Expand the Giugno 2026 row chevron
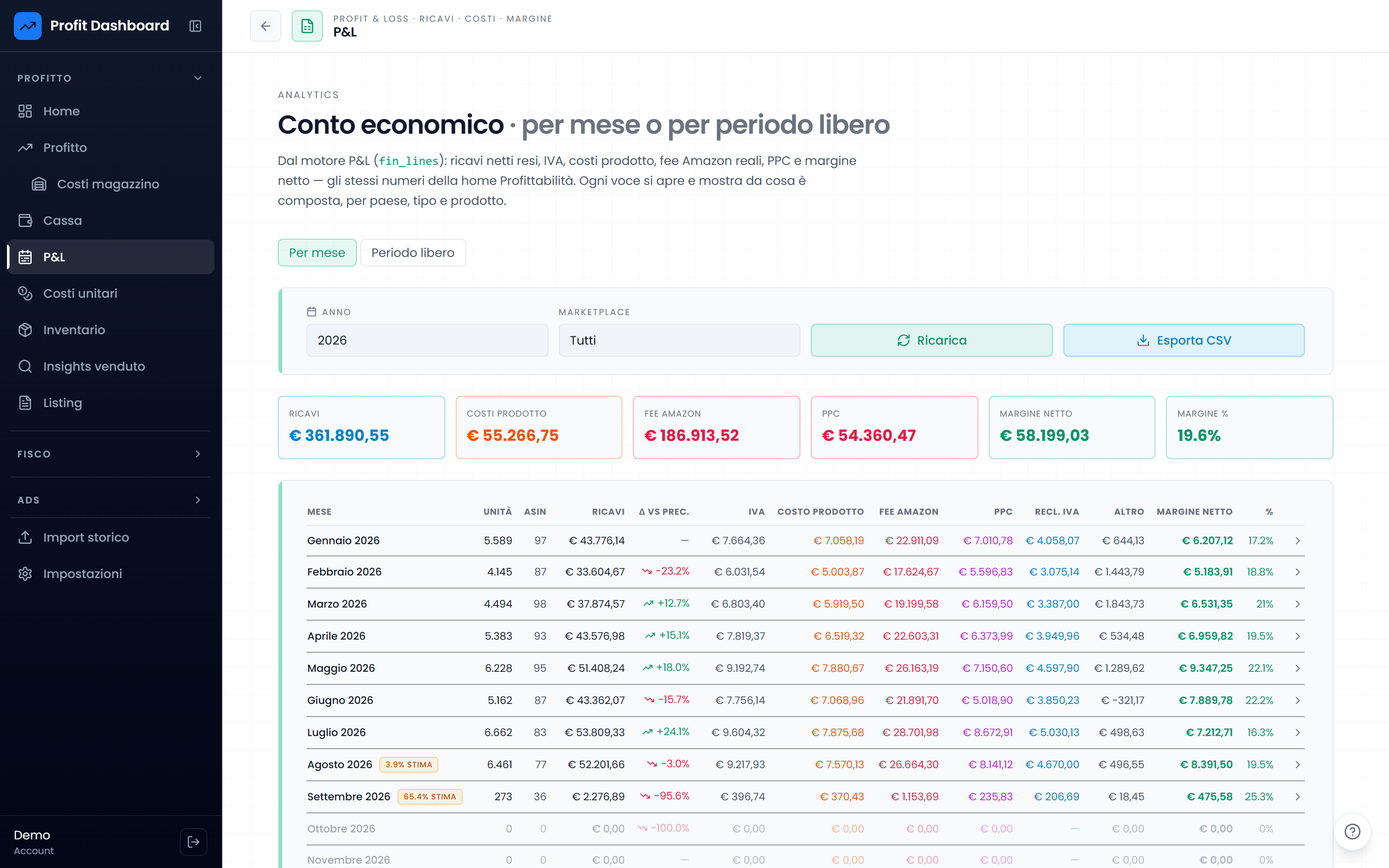The width and height of the screenshot is (1389, 868). point(1297,701)
